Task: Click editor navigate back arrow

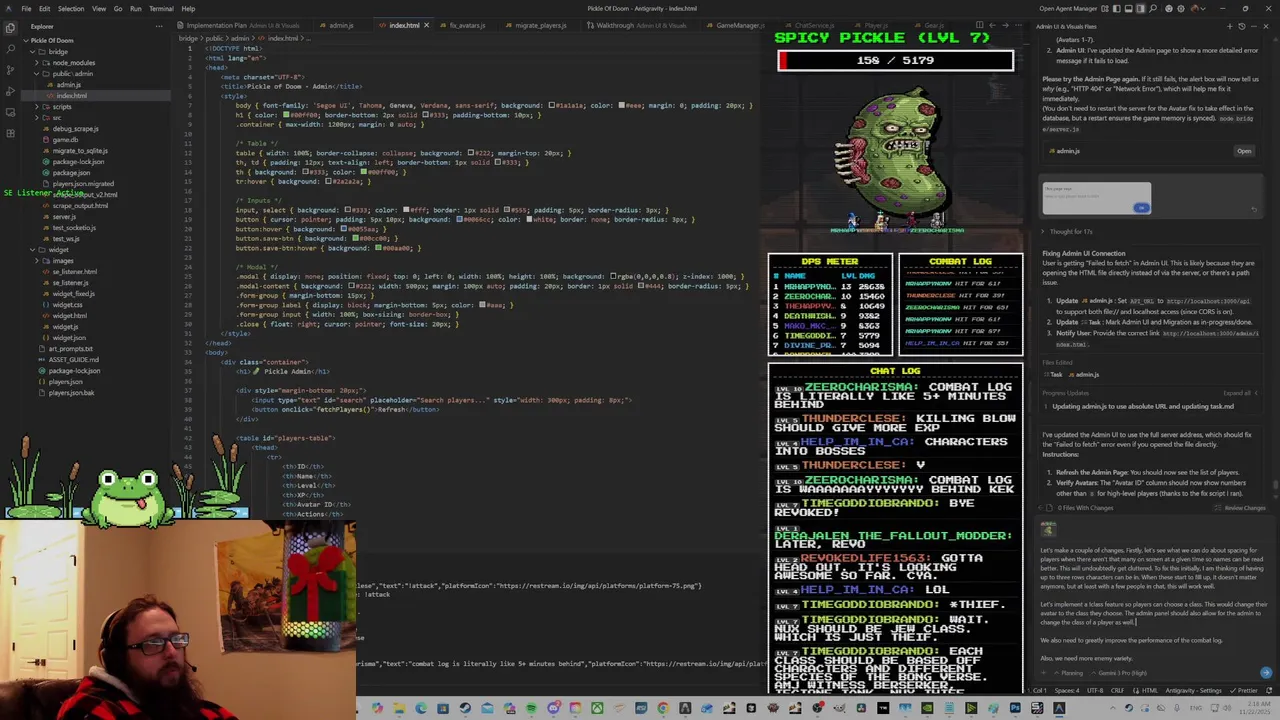Action: pos(992,25)
